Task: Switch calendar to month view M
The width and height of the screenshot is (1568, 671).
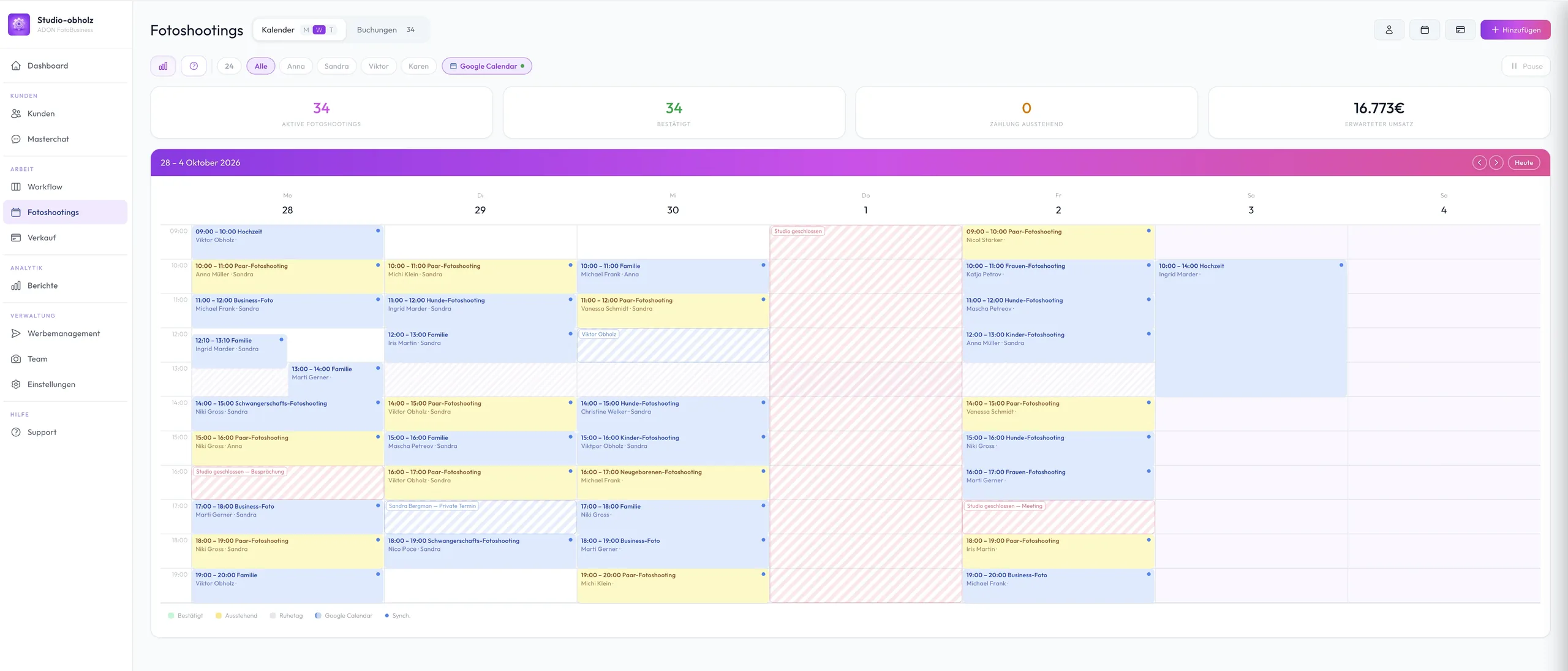Action: click(x=306, y=30)
